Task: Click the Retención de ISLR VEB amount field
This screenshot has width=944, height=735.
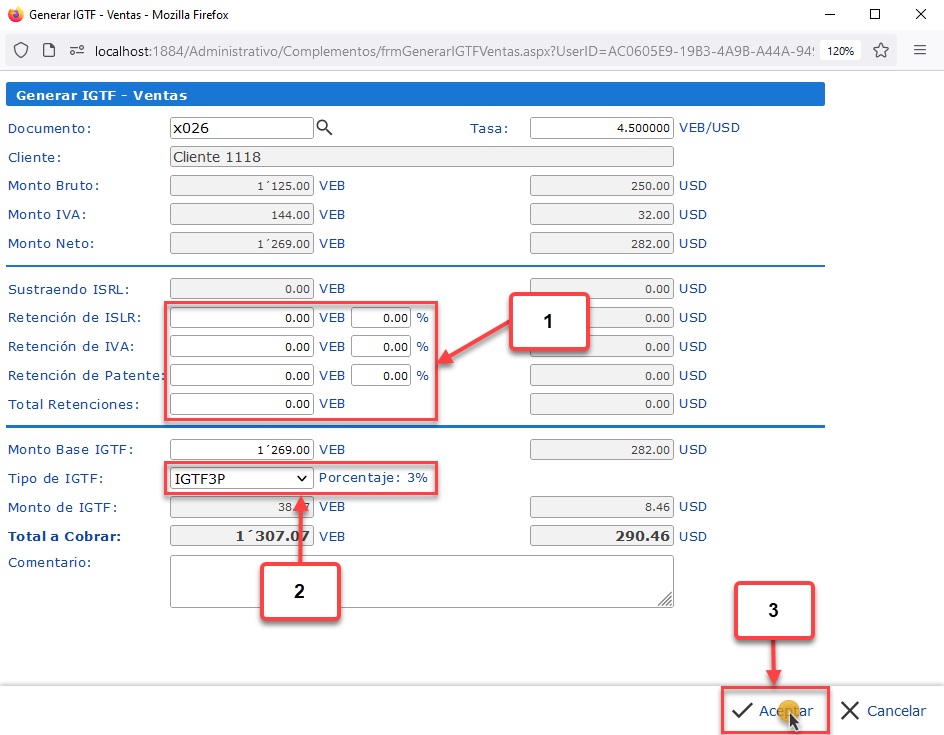Action: click(241, 317)
